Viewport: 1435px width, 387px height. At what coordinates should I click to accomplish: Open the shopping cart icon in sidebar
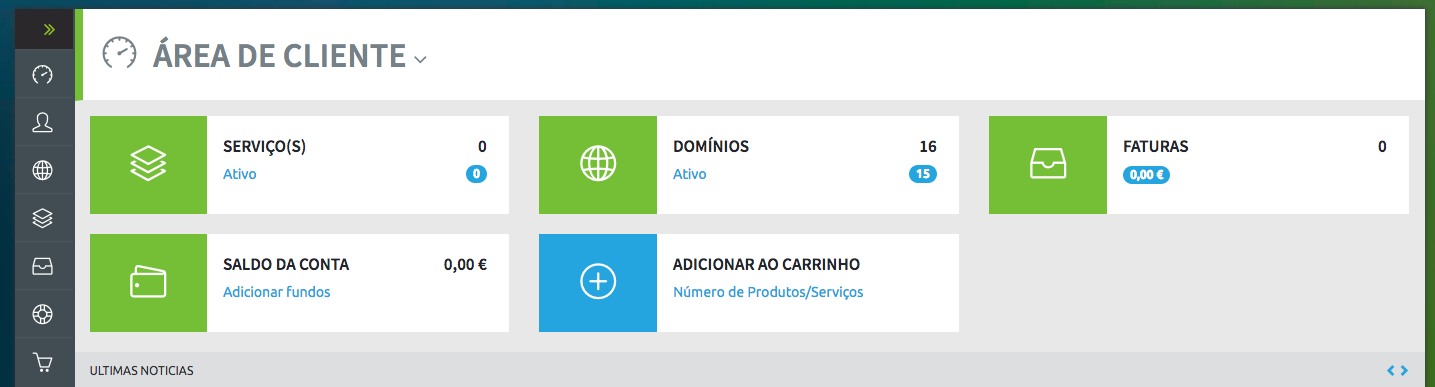42,362
